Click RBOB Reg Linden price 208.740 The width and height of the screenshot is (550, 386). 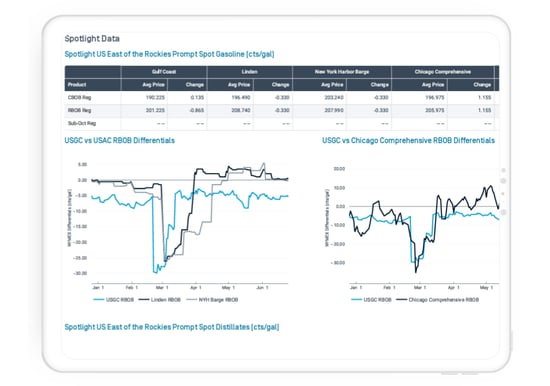pos(241,110)
